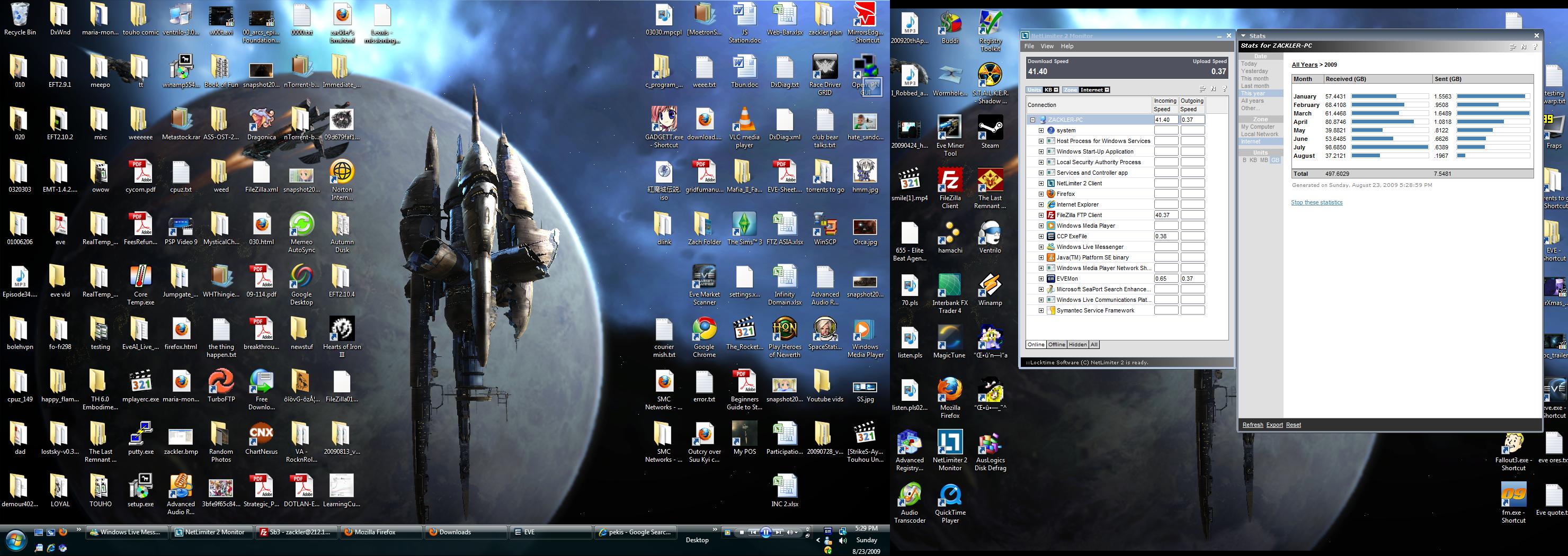
Task: Select the Winamp desktop icon
Action: tap(990, 290)
